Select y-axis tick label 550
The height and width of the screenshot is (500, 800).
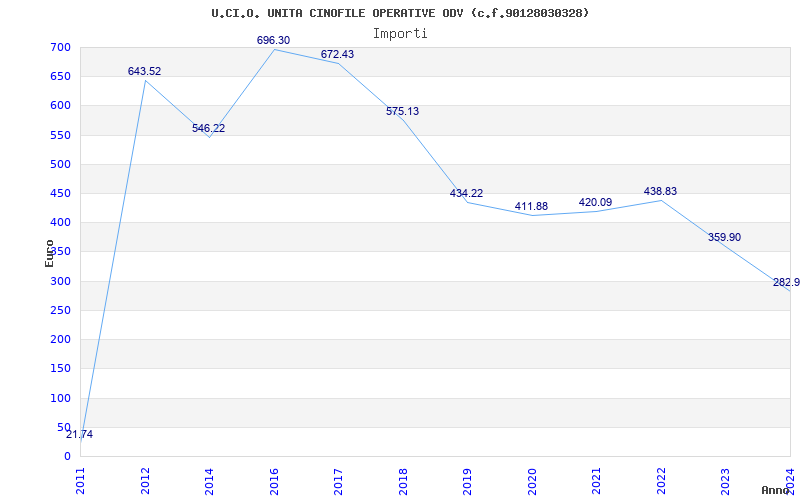click(61, 136)
